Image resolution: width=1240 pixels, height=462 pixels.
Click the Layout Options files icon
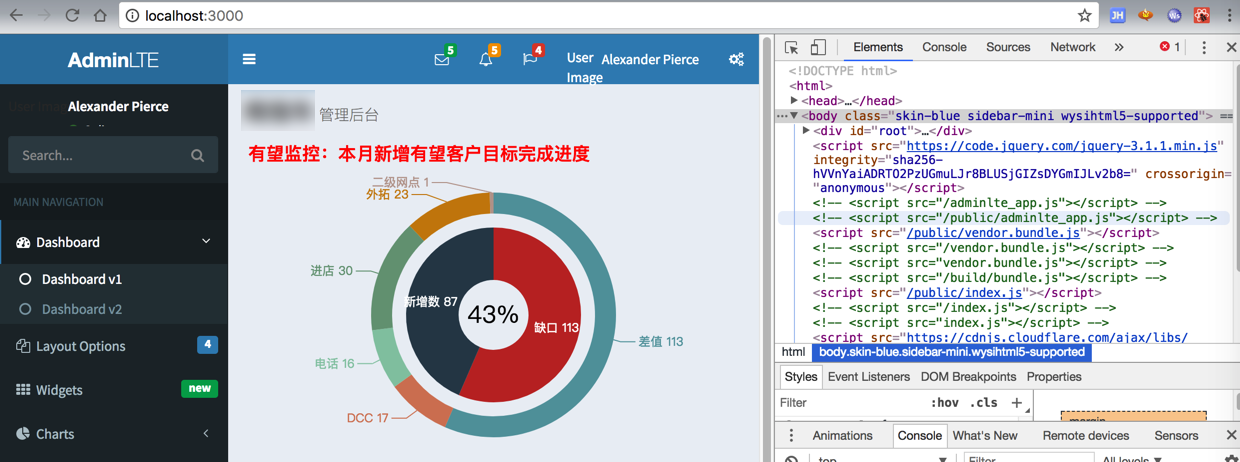pos(23,345)
